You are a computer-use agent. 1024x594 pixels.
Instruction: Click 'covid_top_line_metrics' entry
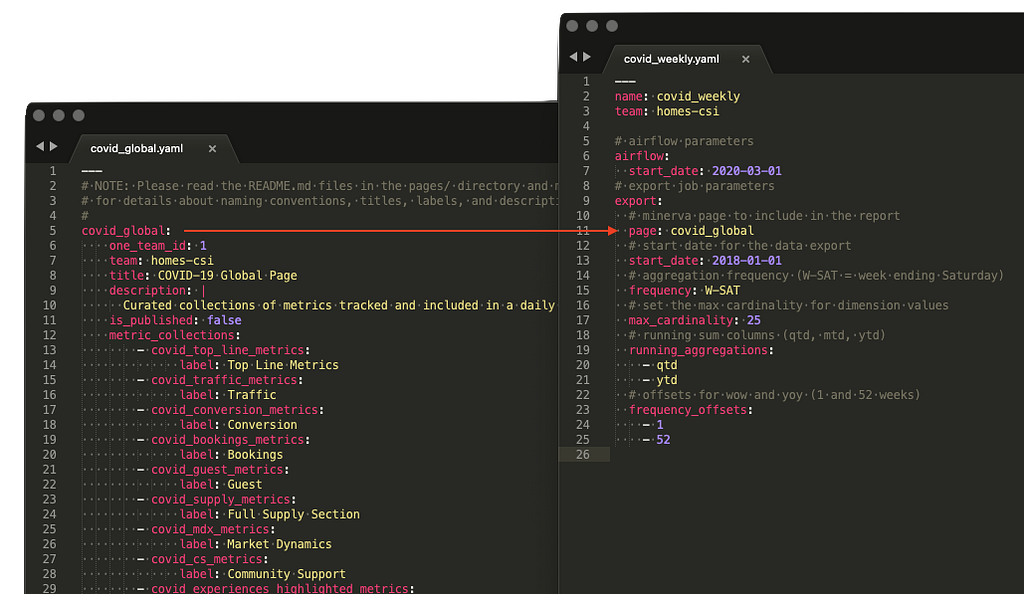228,351
